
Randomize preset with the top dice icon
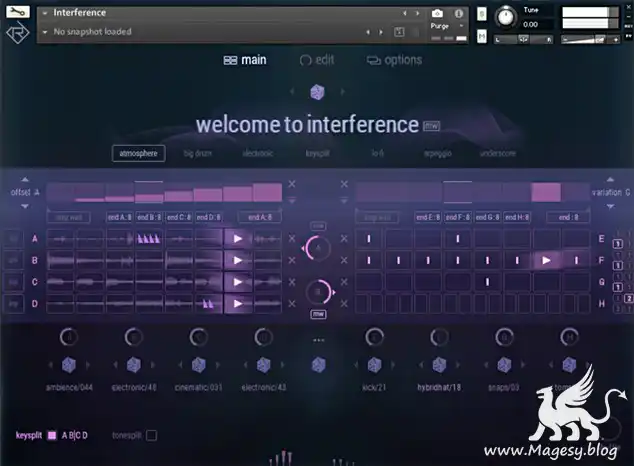click(317, 92)
